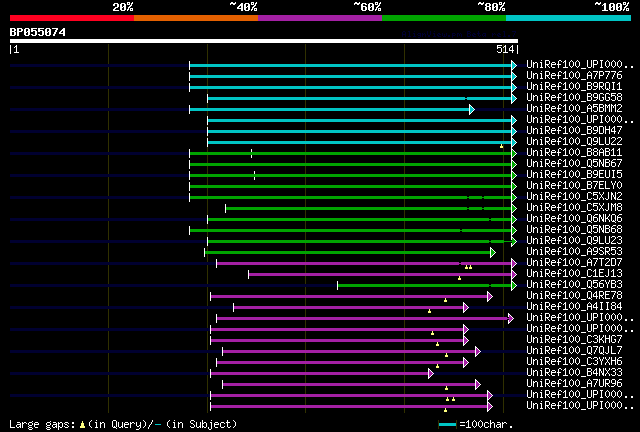Click the UniRef100_B7ELY0 label
This screenshot has width=640, height=432.
(x=574, y=186)
